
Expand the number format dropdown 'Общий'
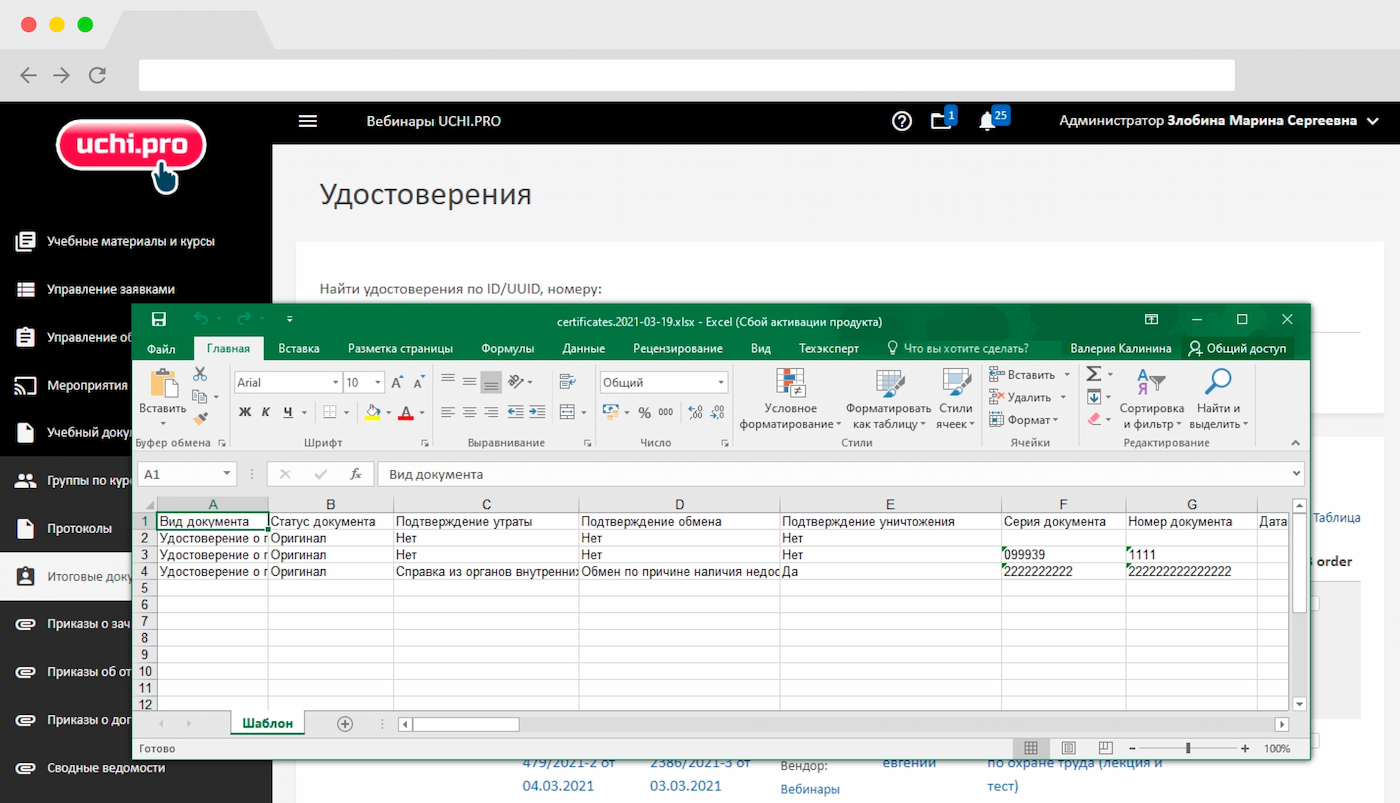pos(720,383)
